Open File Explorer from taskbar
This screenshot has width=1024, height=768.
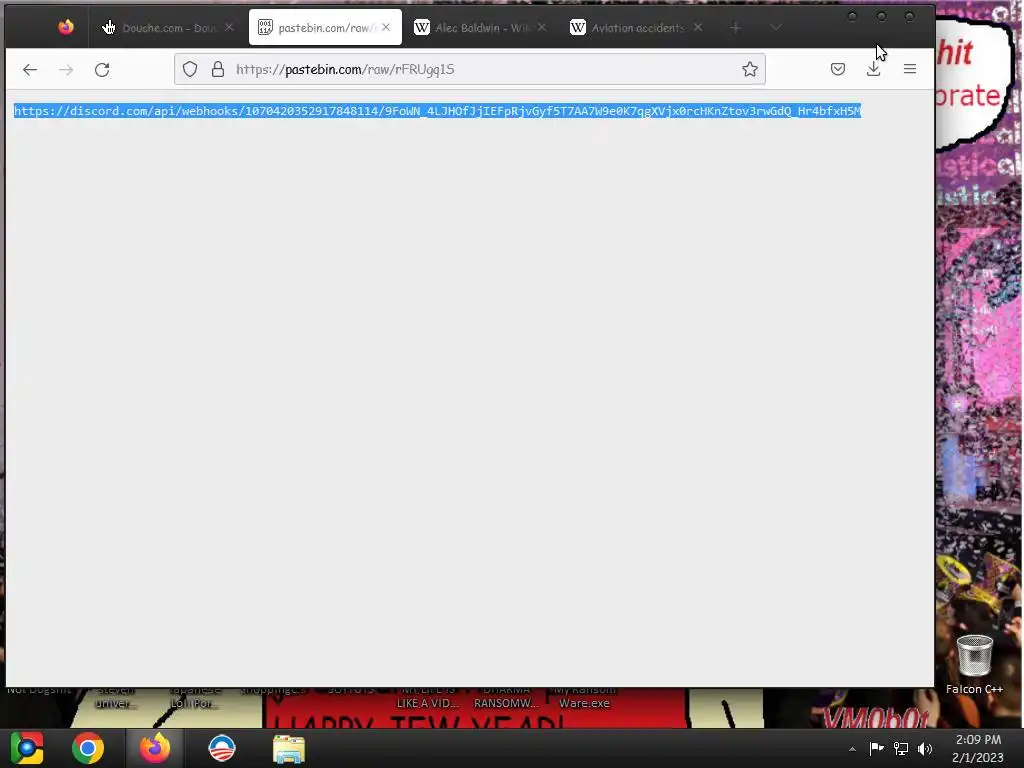[x=288, y=748]
